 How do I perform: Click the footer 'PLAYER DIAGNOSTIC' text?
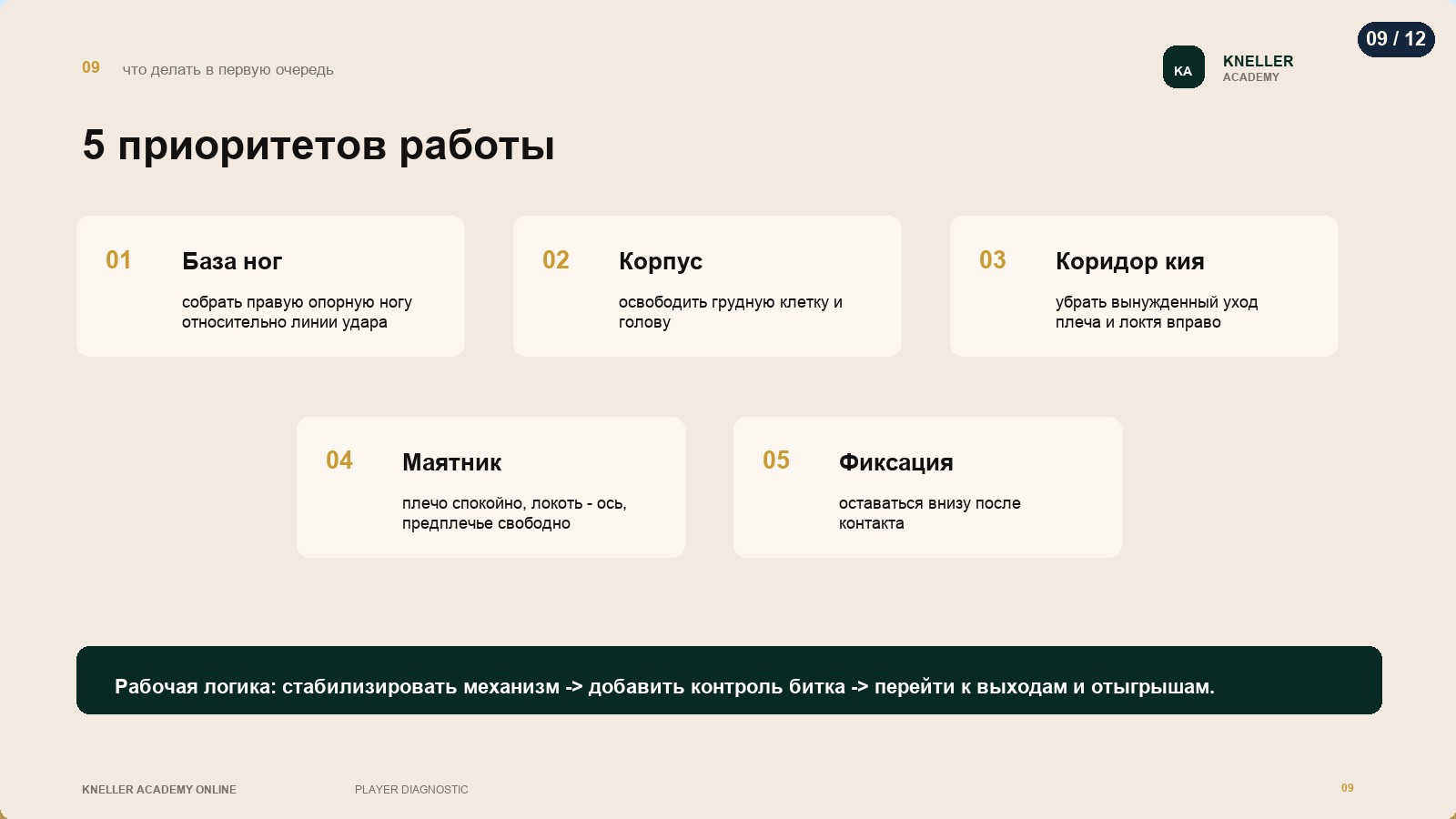(411, 790)
